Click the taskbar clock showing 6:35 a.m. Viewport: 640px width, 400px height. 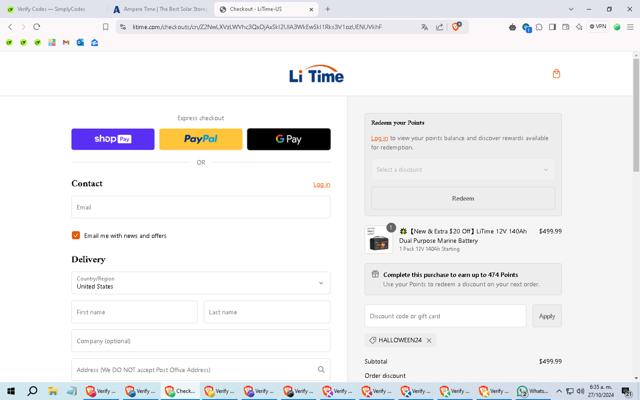point(601,391)
